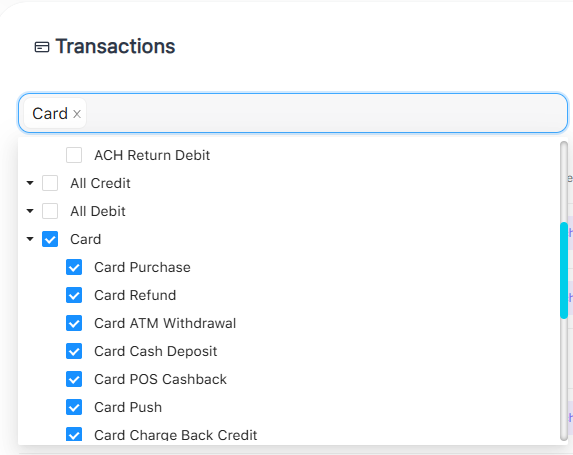Image resolution: width=573 pixels, height=455 pixels.
Task: Remove the Card filter tag
Action: pyautogui.click(x=77, y=114)
